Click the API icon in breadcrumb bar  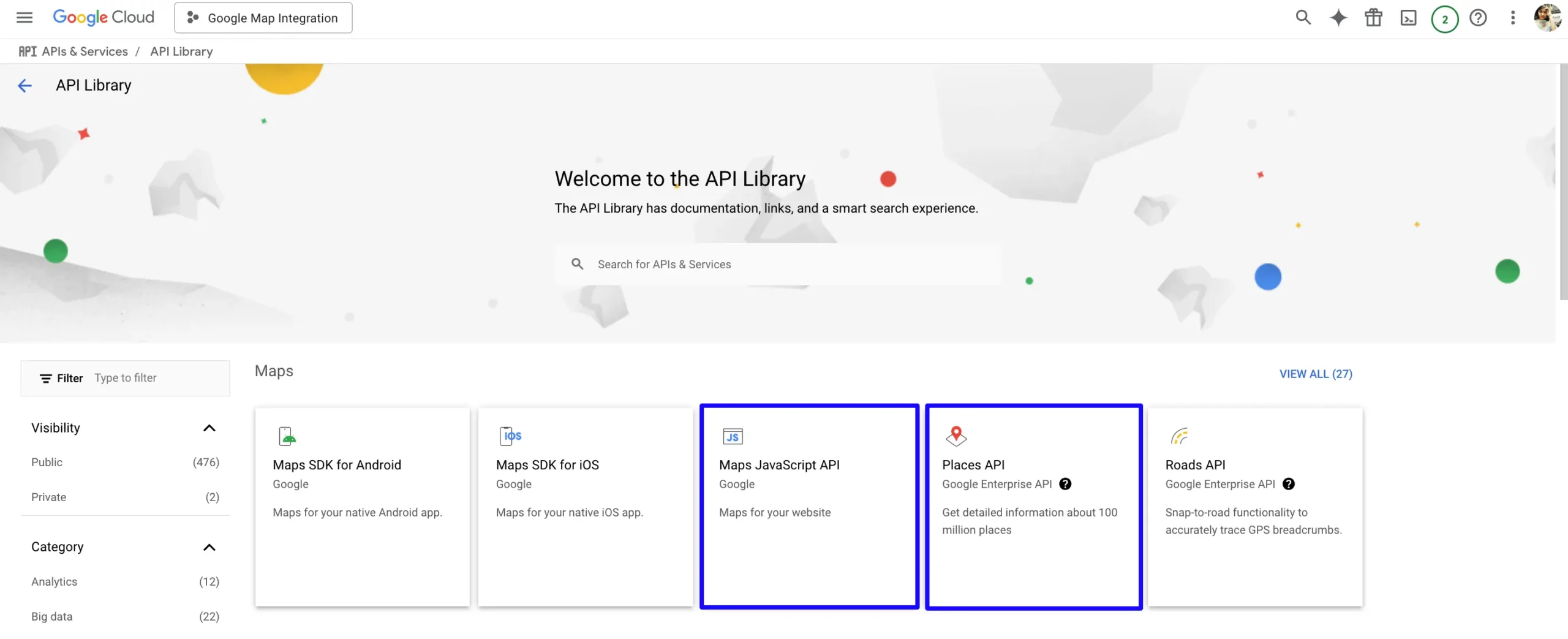pos(28,51)
